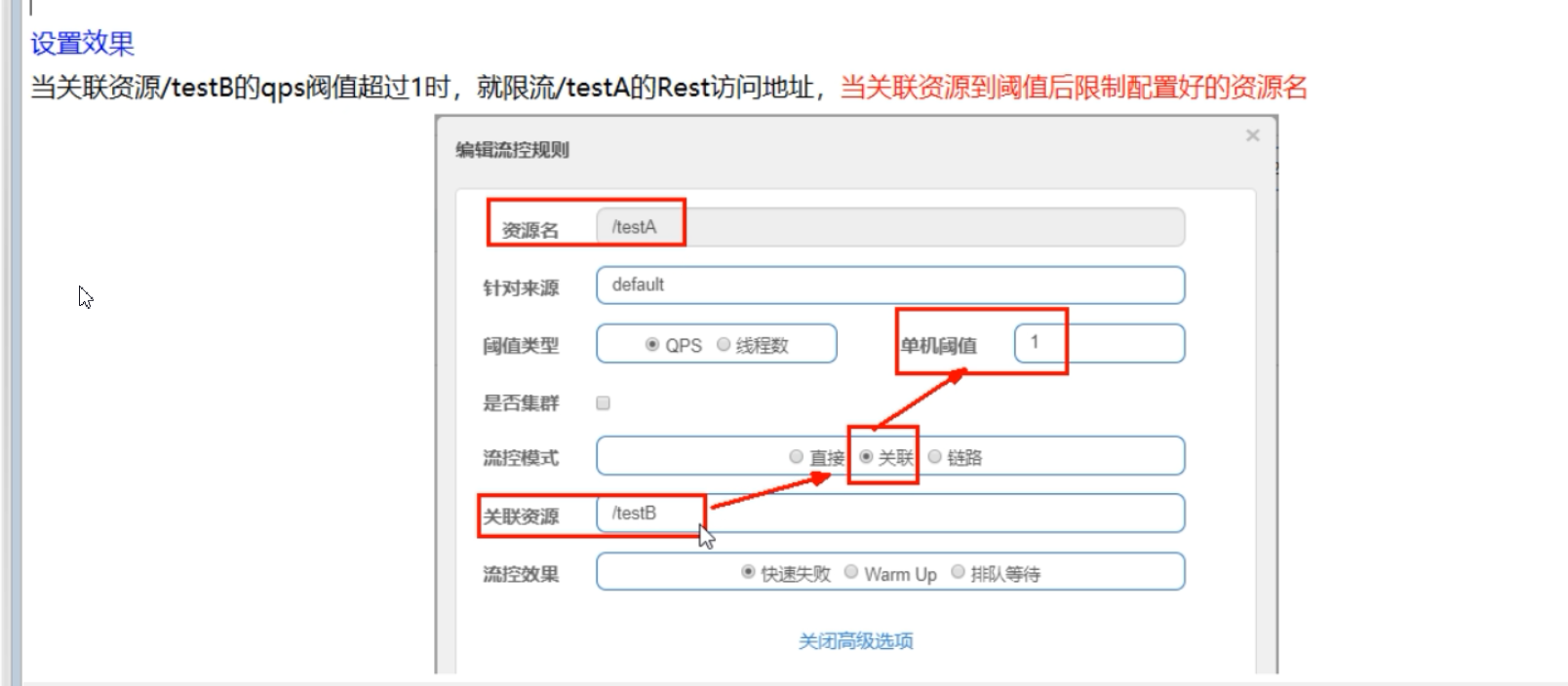Screen dimensions: 1568x686
Task: Click the 针对来源 field showing default
Action: point(890,286)
